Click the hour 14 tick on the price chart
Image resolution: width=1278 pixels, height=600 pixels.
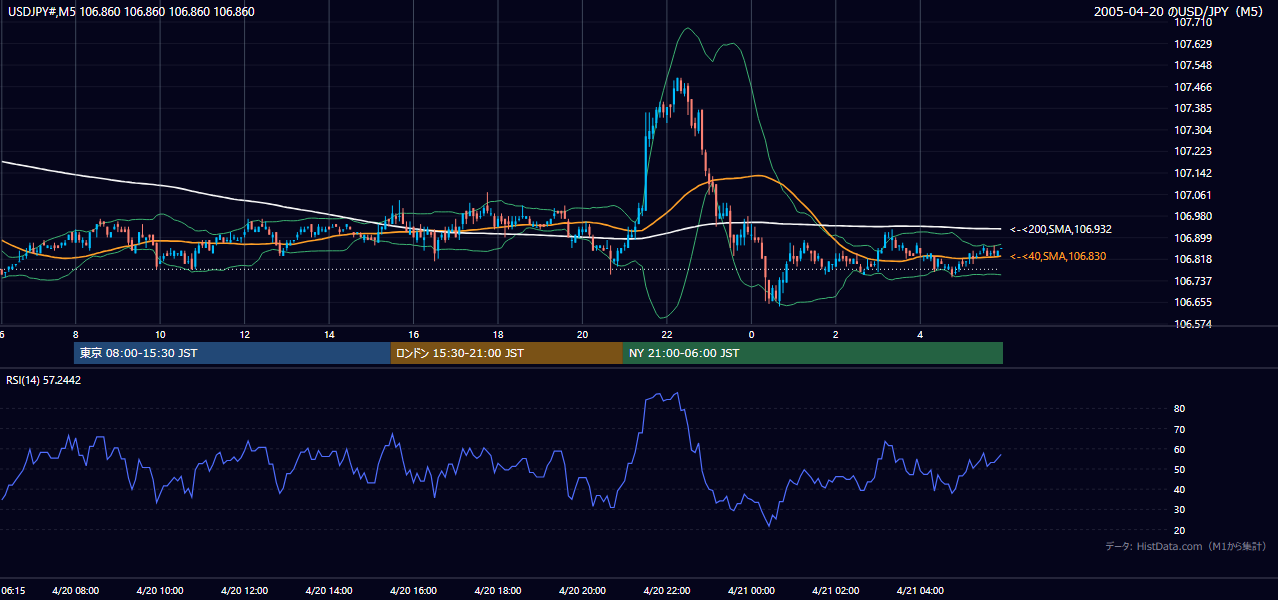pyautogui.click(x=329, y=335)
